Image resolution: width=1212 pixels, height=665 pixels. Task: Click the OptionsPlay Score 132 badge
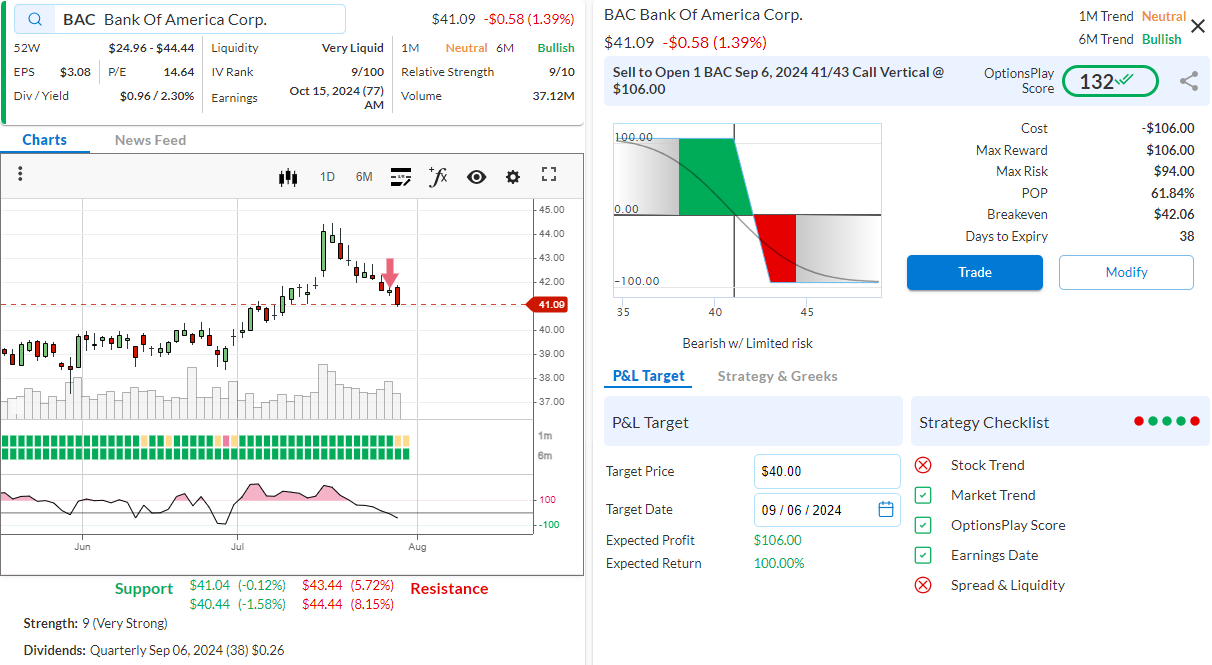click(1110, 81)
